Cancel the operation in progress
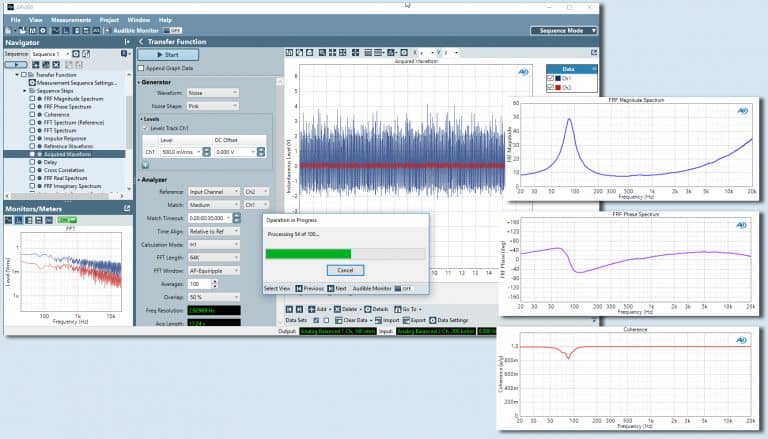 tap(345, 270)
